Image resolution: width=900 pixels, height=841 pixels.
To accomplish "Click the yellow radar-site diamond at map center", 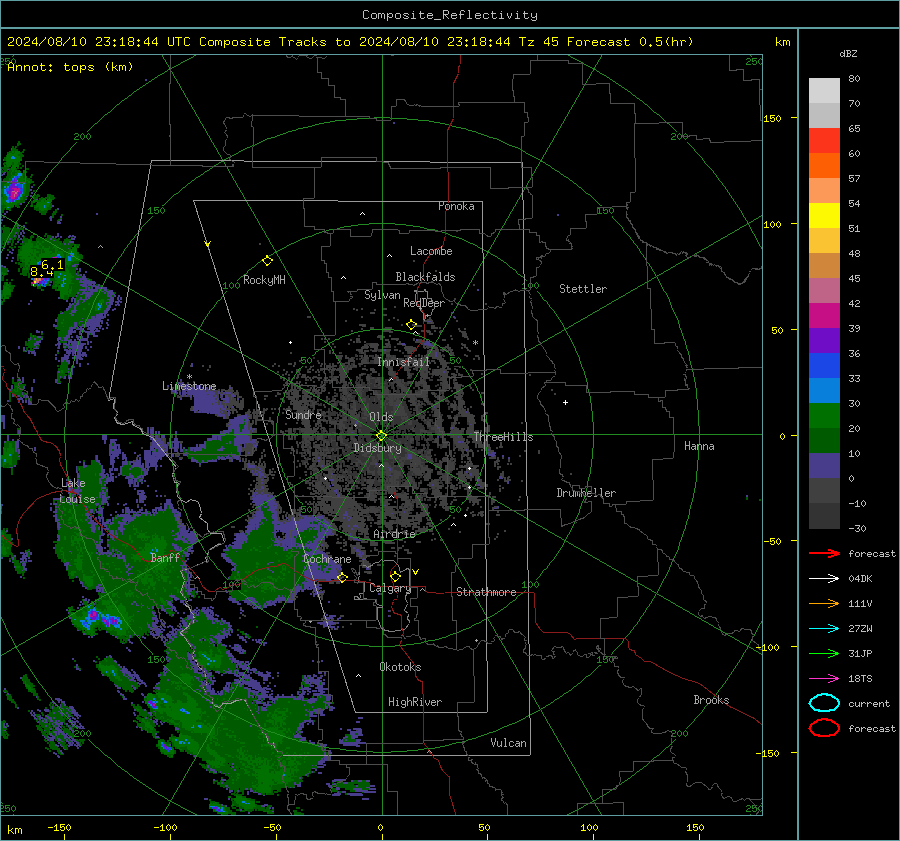I will 381,436.
